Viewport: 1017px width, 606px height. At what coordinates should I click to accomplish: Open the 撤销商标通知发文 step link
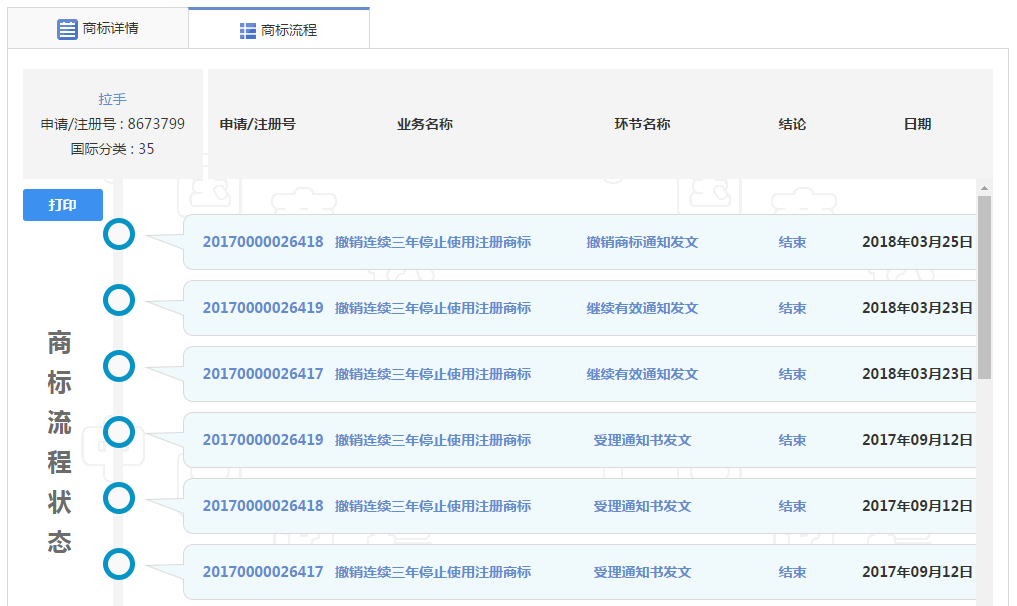[642, 242]
